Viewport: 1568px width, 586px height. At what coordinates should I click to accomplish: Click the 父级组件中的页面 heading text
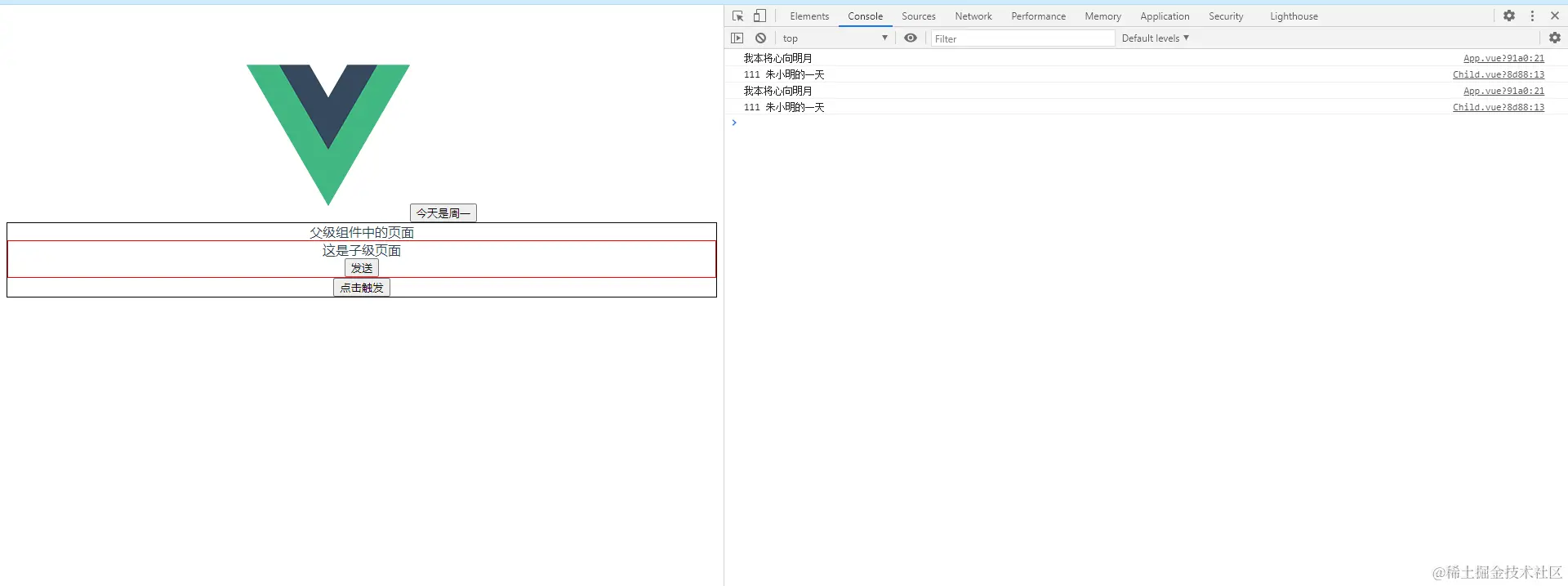(x=362, y=232)
